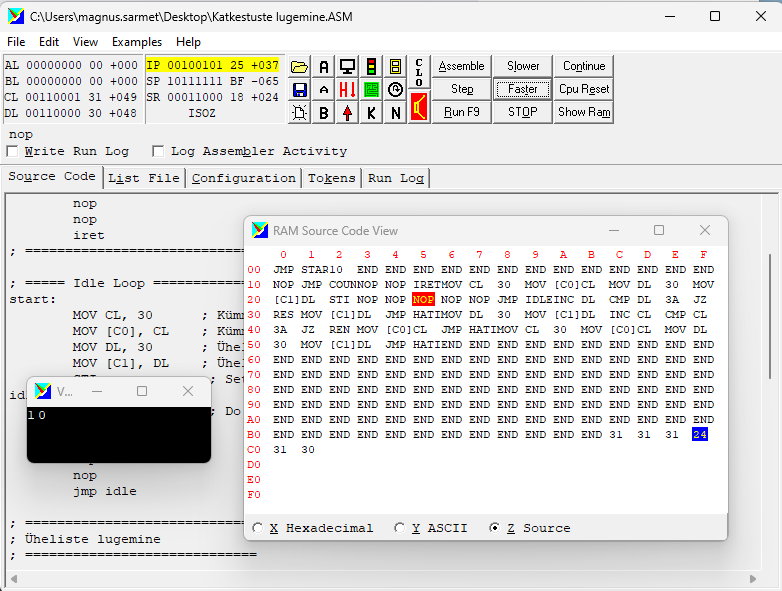The image size is (782, 591).
Task: Open the green maze device icon
Action: (371, 90)
